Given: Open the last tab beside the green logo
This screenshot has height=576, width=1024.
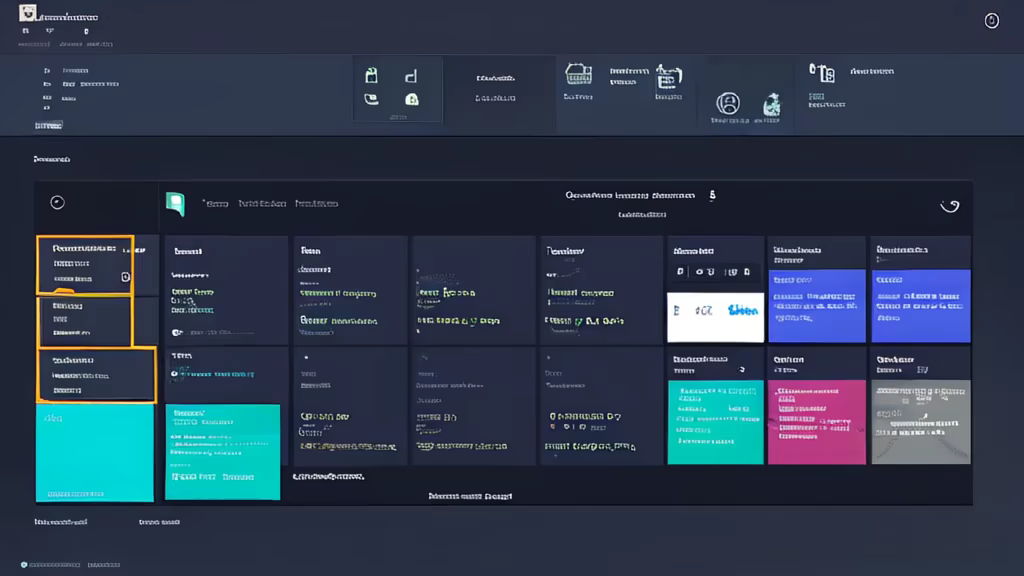Looking at the screenshot, I should pyautogui.click(x=316, y=203).
